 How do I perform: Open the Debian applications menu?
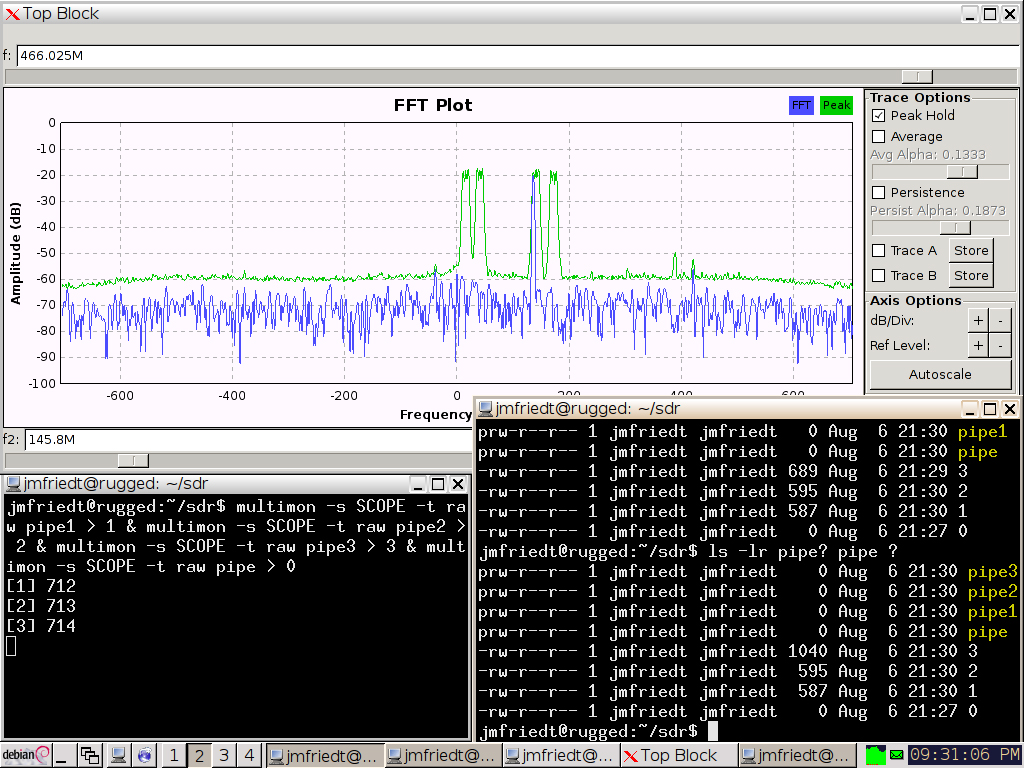pyautogui.click(x=26, y=756)
